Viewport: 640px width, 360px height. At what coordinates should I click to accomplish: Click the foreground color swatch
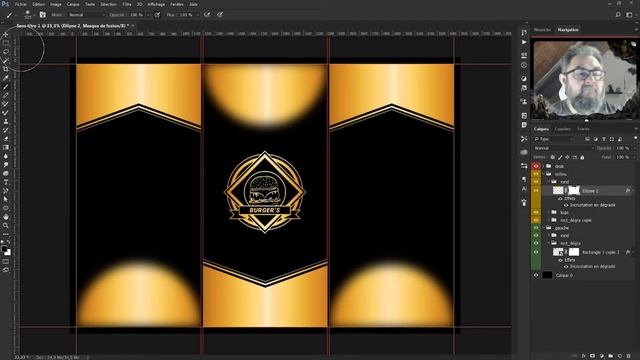4,249
